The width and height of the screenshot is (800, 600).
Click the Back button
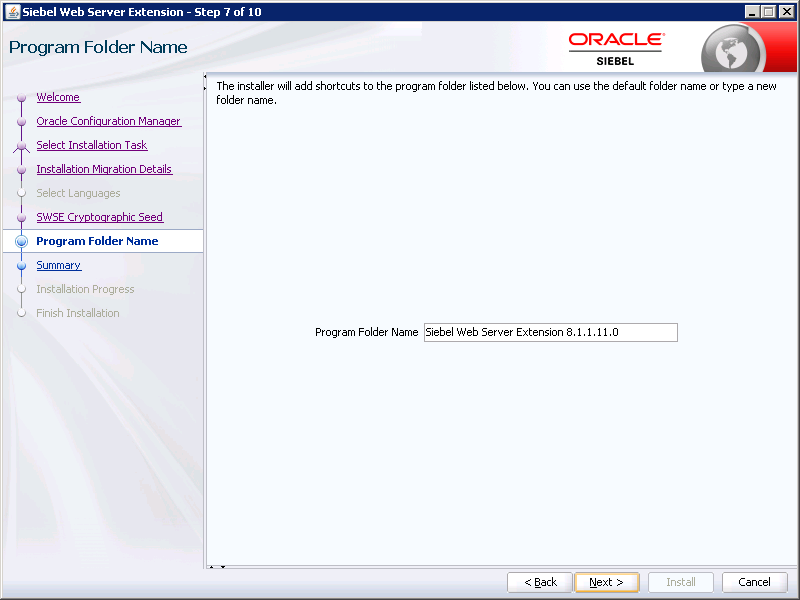540,582
